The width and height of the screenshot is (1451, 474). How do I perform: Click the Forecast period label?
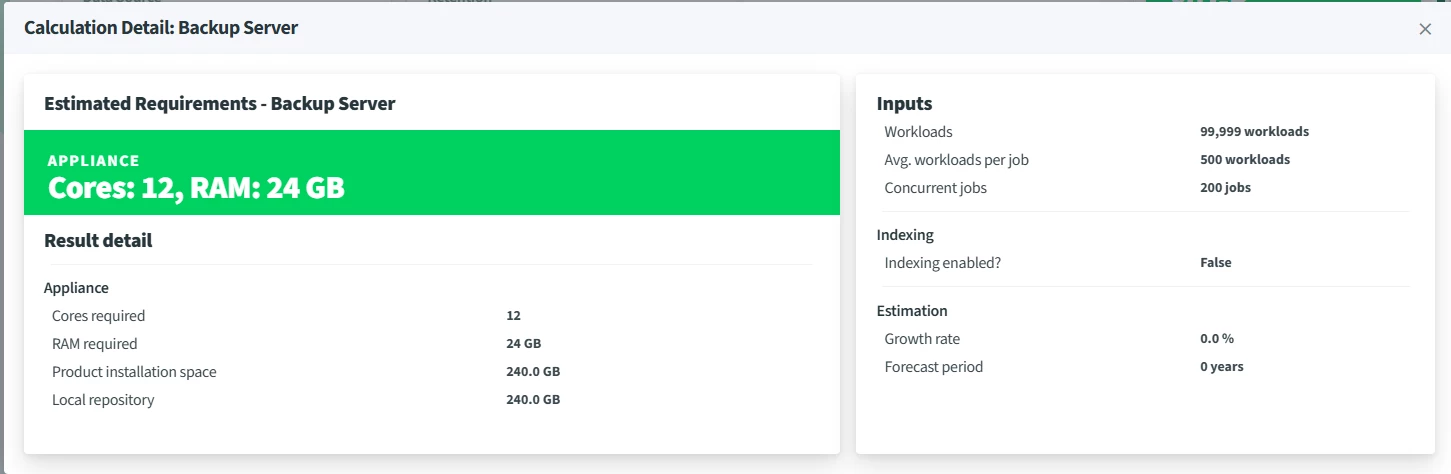[x=933, y=367]
